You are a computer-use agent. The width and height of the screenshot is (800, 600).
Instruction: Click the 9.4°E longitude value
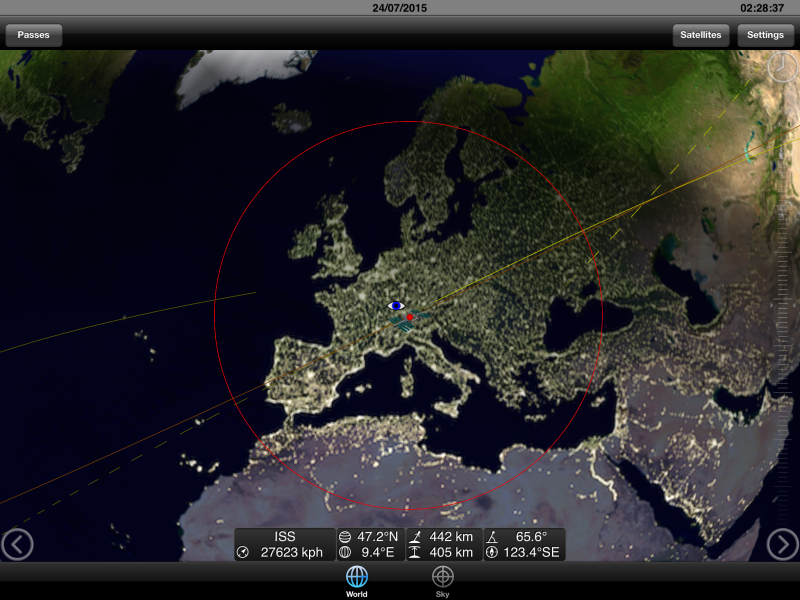tap(378, 552)
